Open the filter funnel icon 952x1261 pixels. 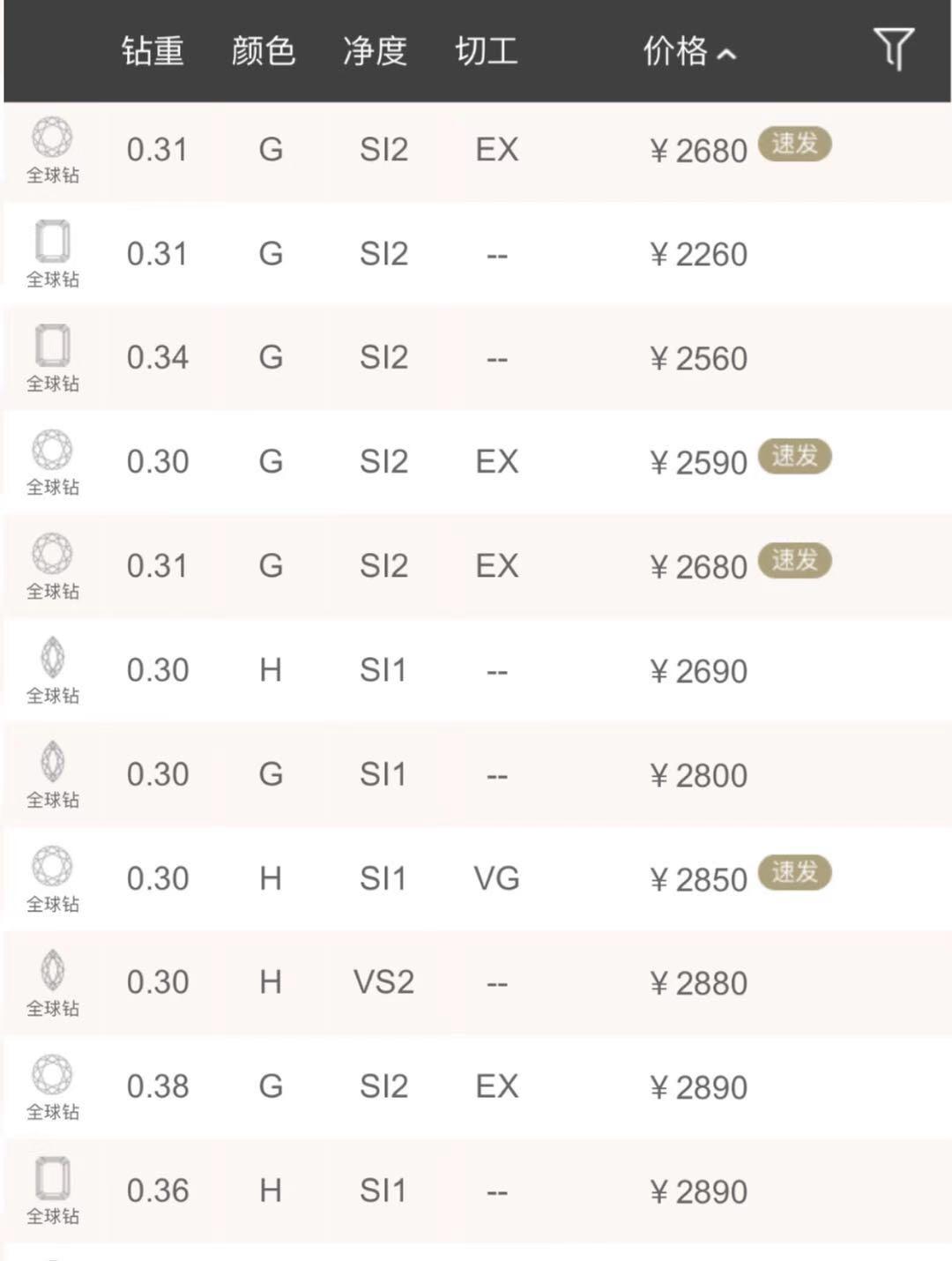point(893,48)
